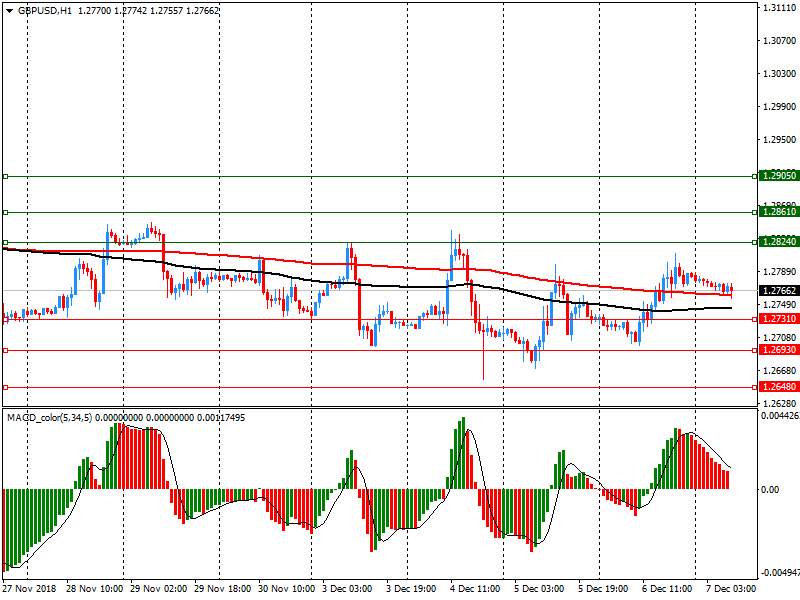
Task: Click the 1.27490 price scale value
Action: 780,305
